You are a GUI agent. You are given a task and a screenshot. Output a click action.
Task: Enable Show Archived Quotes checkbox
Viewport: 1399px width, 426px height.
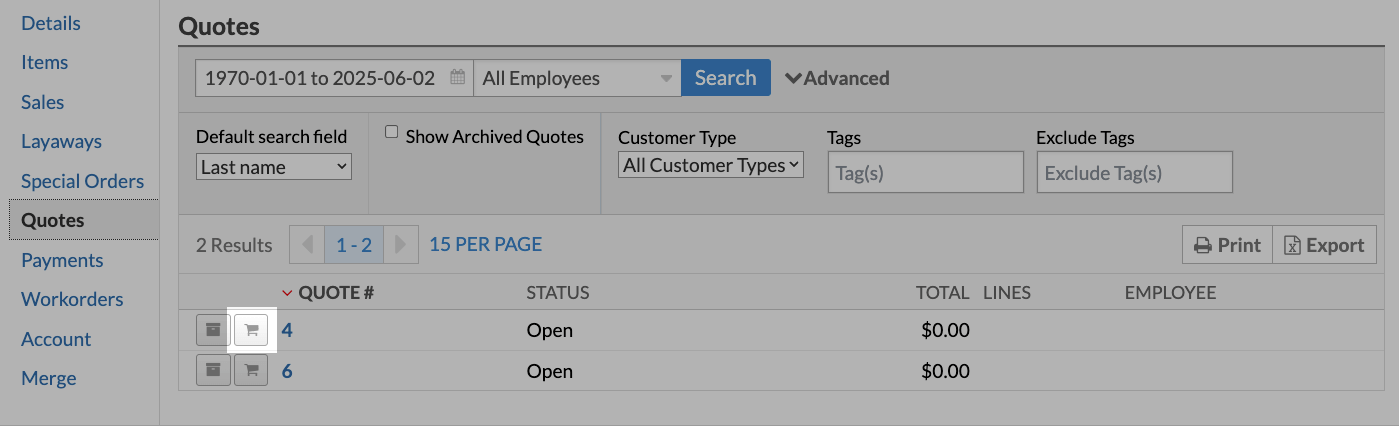[392, 132]
